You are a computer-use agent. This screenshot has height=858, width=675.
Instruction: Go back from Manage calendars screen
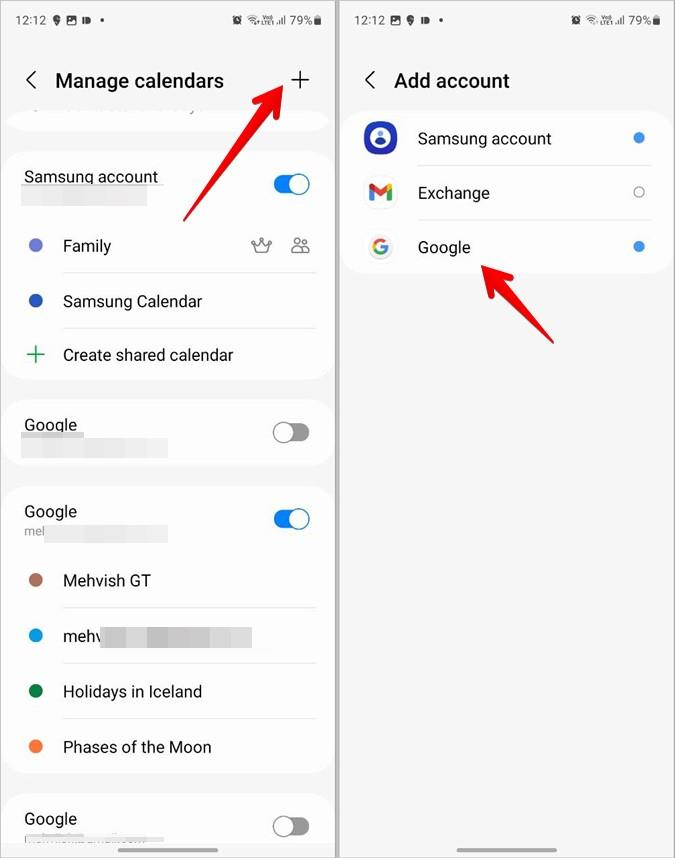(x=32, y=80)
